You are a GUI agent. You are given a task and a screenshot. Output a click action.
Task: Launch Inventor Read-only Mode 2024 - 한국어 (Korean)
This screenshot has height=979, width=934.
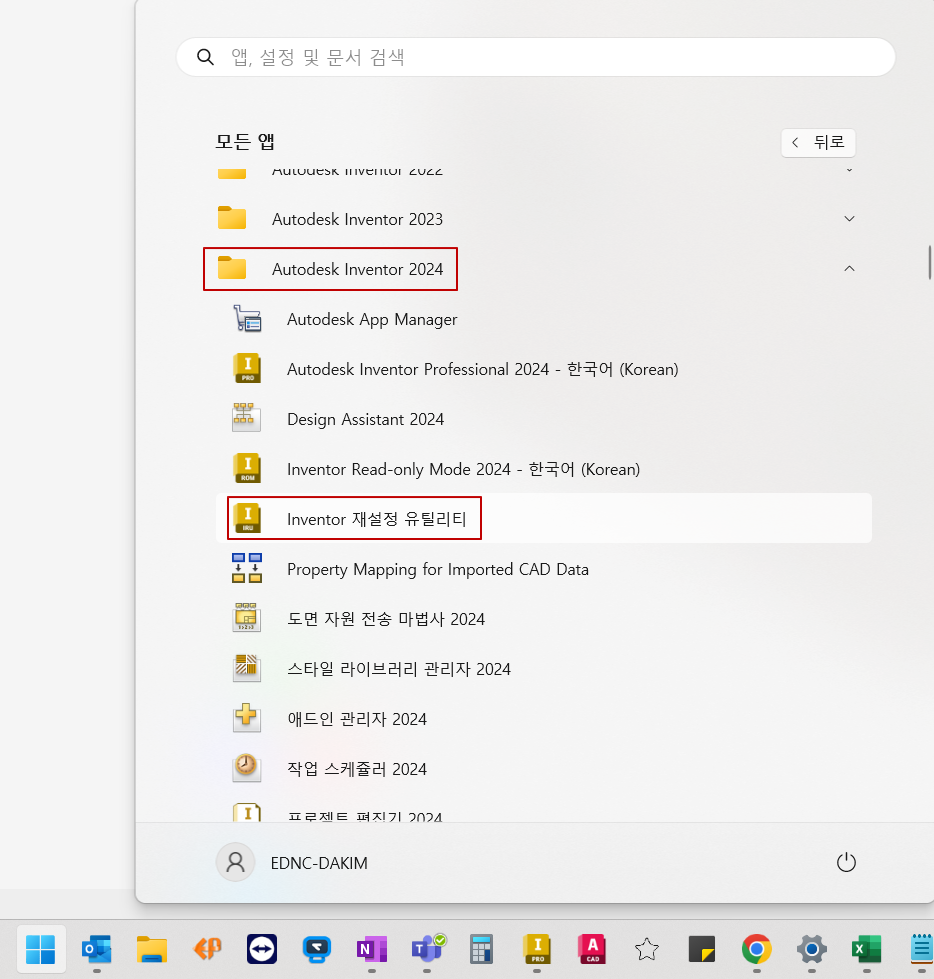(544, 468)
